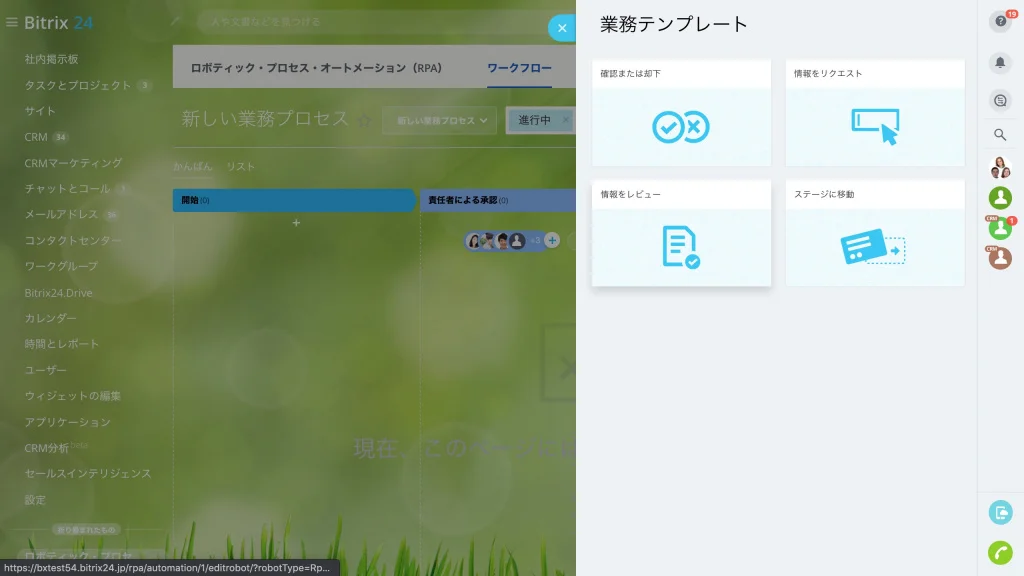Open 設定 in the left menu

35,500
